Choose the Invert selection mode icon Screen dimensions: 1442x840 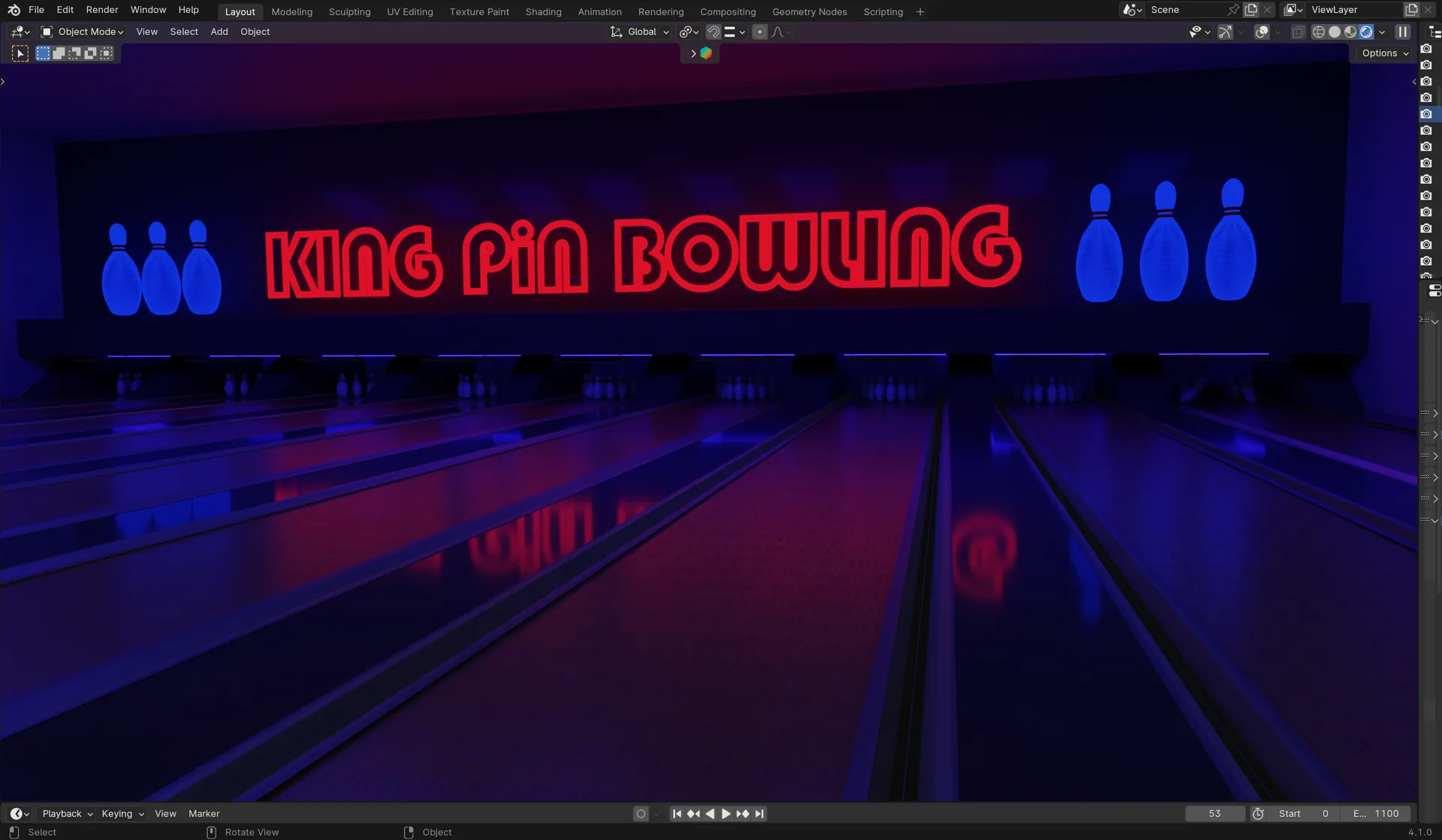pos(90,53)
